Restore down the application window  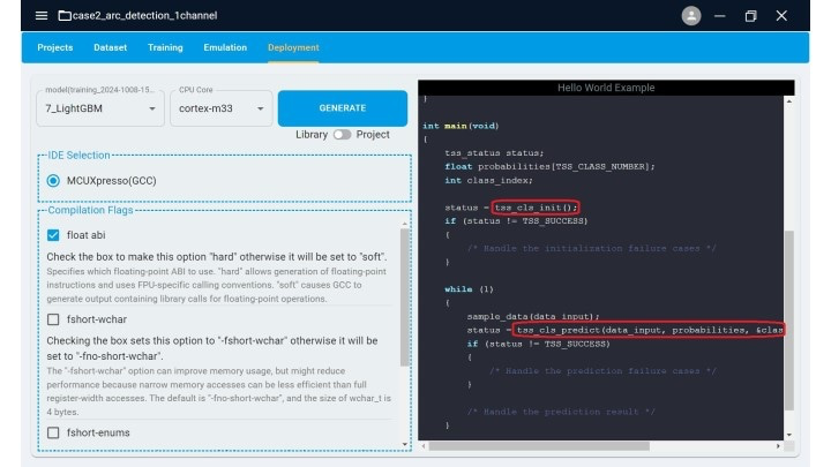[x=751, y=16]
